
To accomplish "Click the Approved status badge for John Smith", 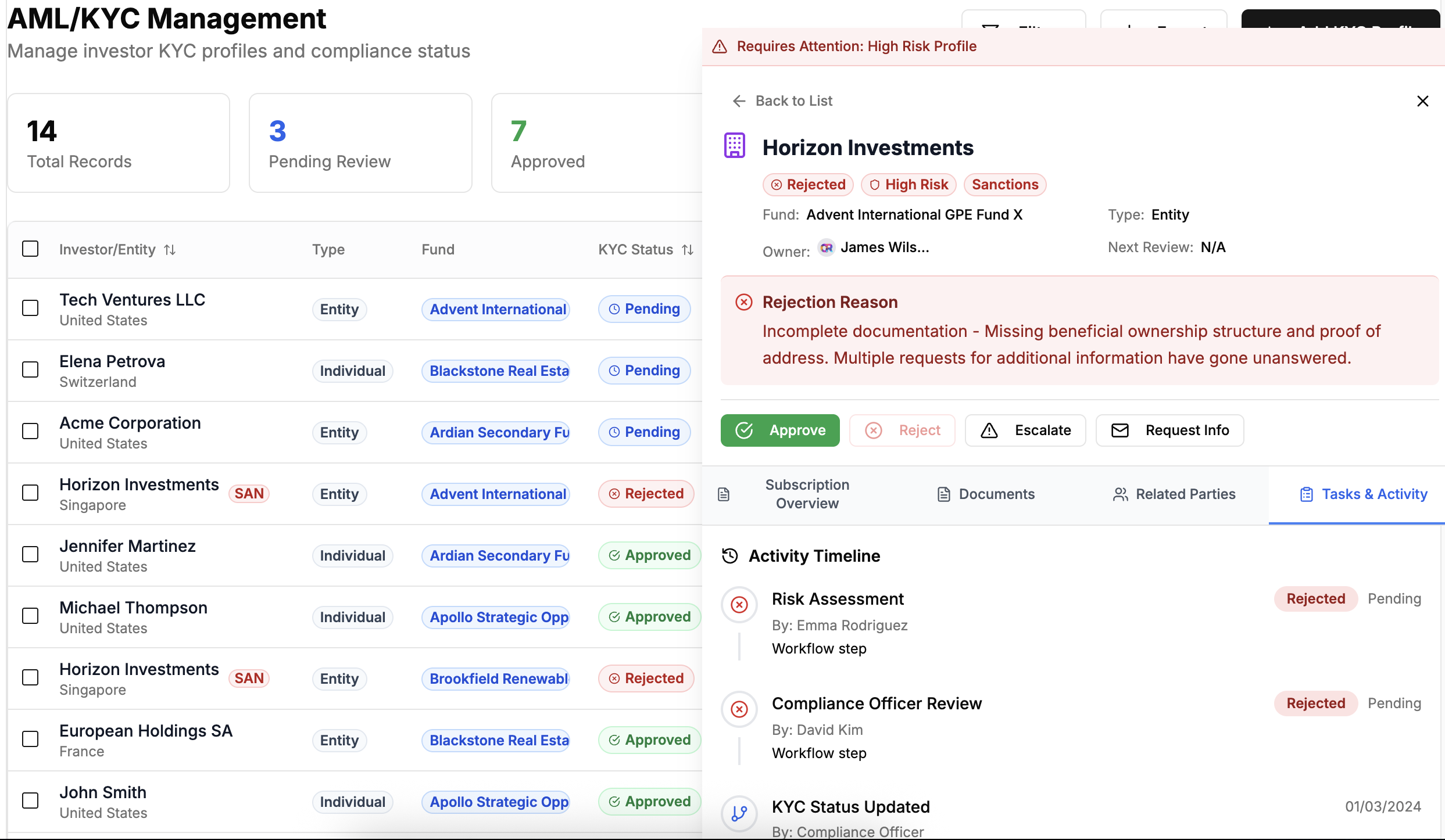I will click(650, 802).
